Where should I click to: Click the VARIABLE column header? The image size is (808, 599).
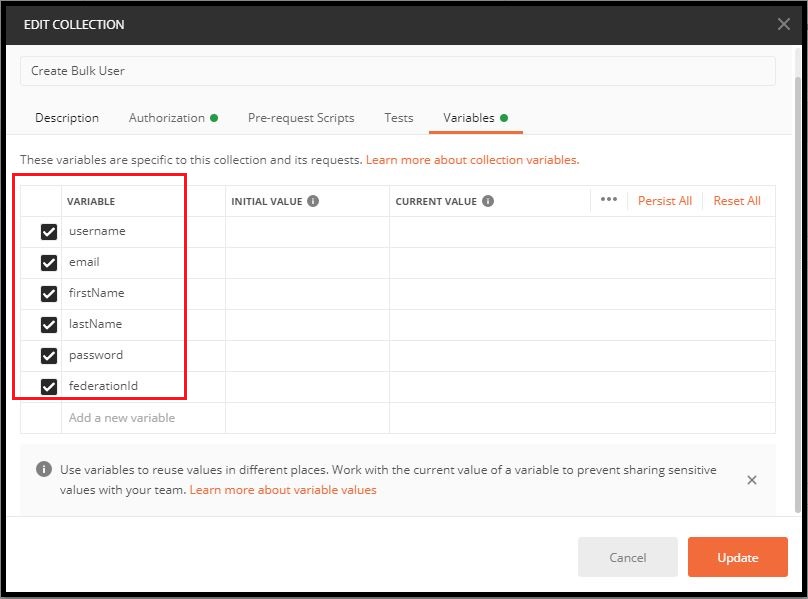(x=91, y=202)
